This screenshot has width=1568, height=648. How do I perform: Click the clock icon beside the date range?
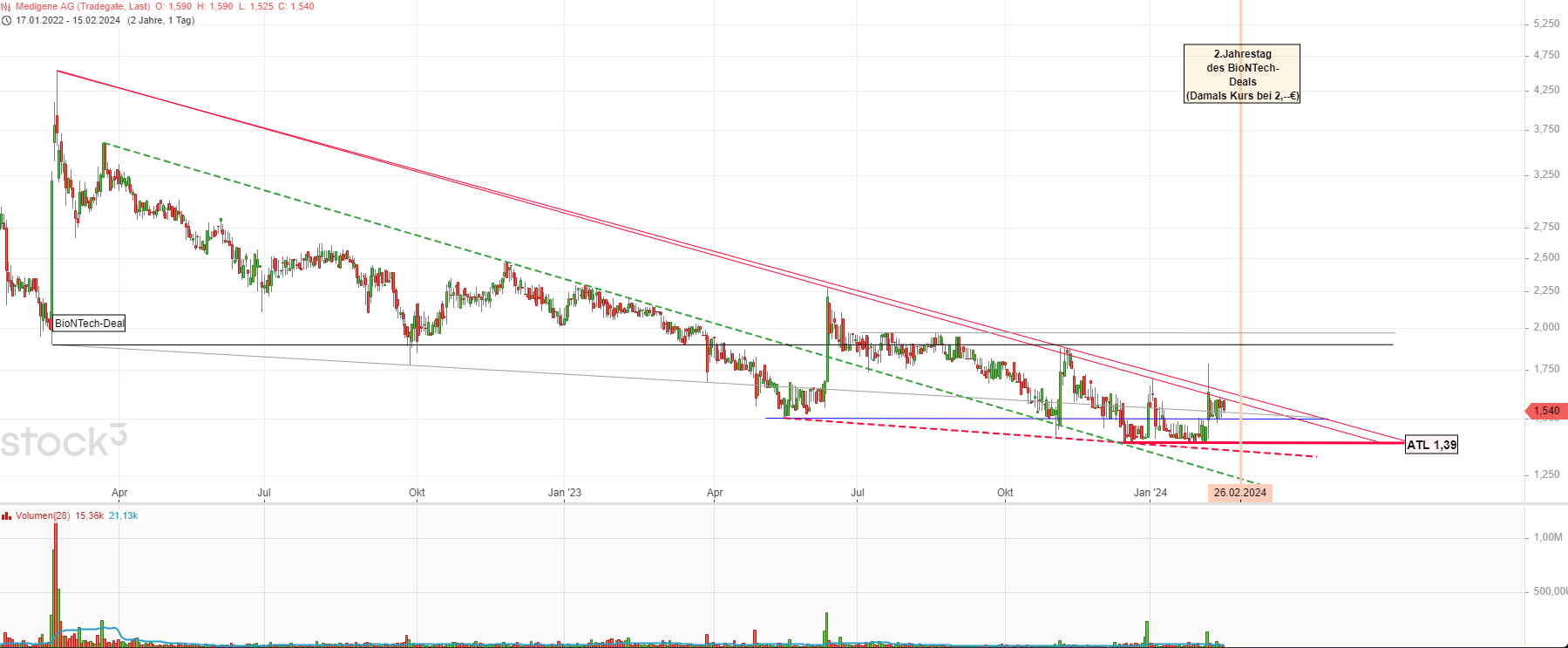[6, 20]
